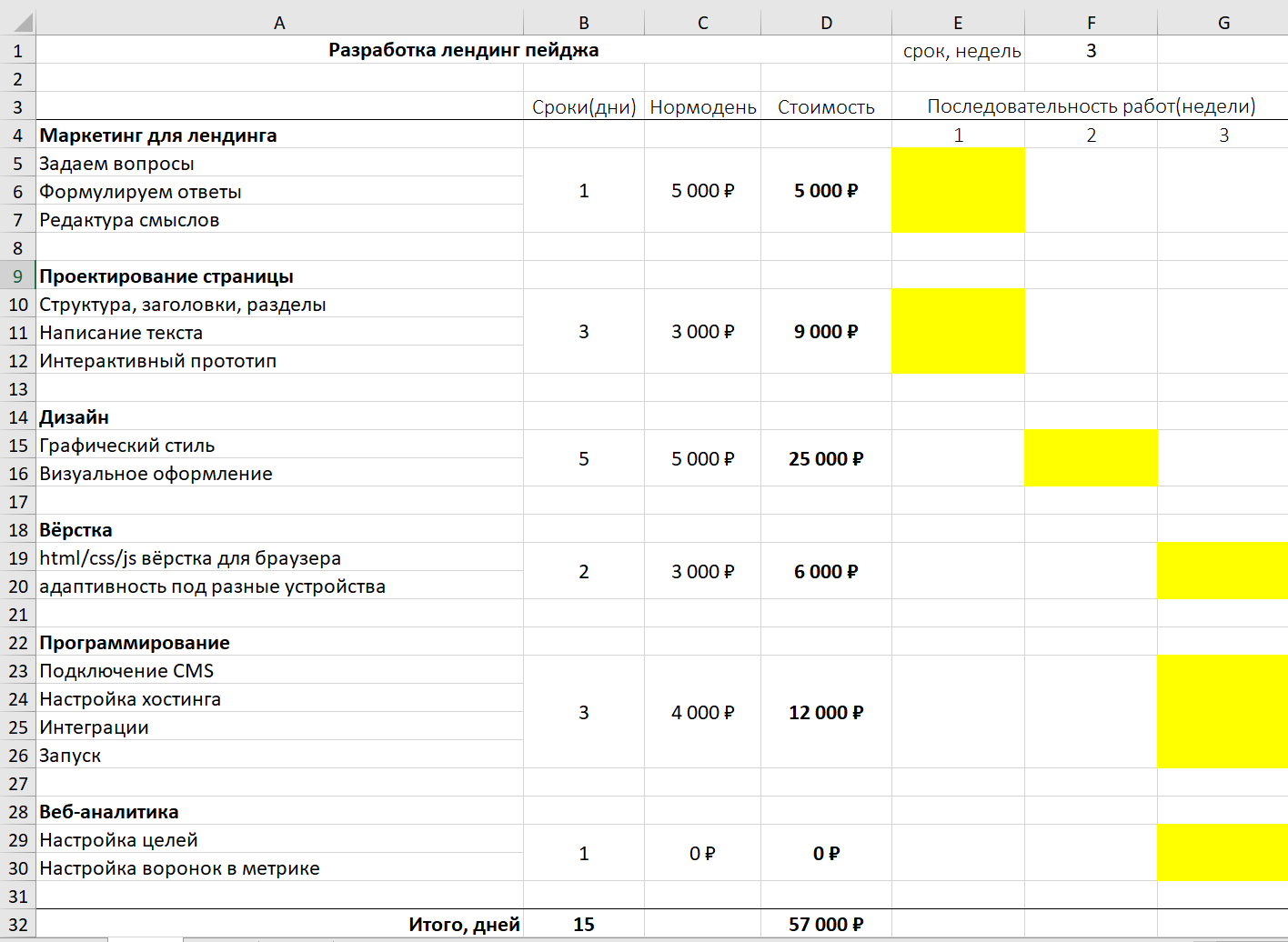Select "Последовательность работ(недели)" merged cell
The height and width of the screenshot is (942, 1288).
[x=1091, y=107]
